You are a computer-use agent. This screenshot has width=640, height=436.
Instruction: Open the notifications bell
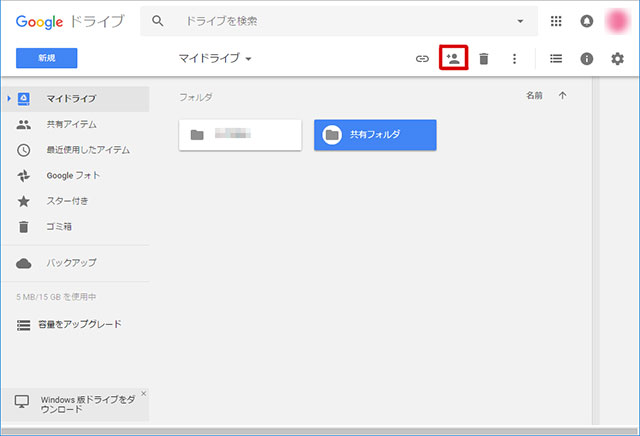click(587, 21)
